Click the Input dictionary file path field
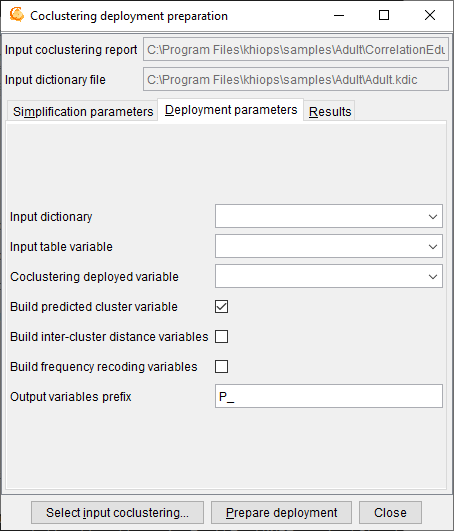The width and height of the screenshot is (454, 531). [x=296, y=80]
